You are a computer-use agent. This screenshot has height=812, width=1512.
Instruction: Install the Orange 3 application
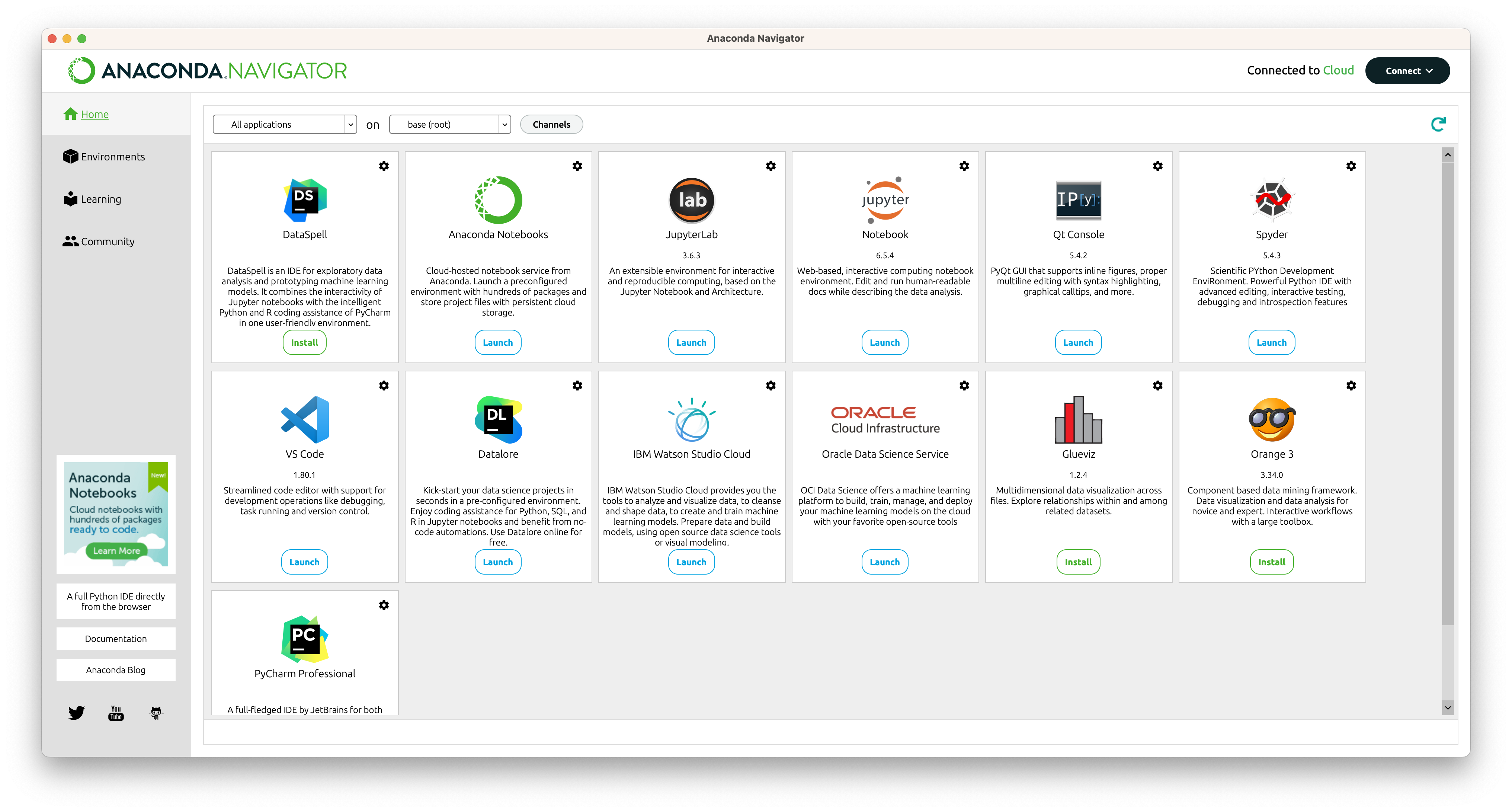tap(1271, 562)
